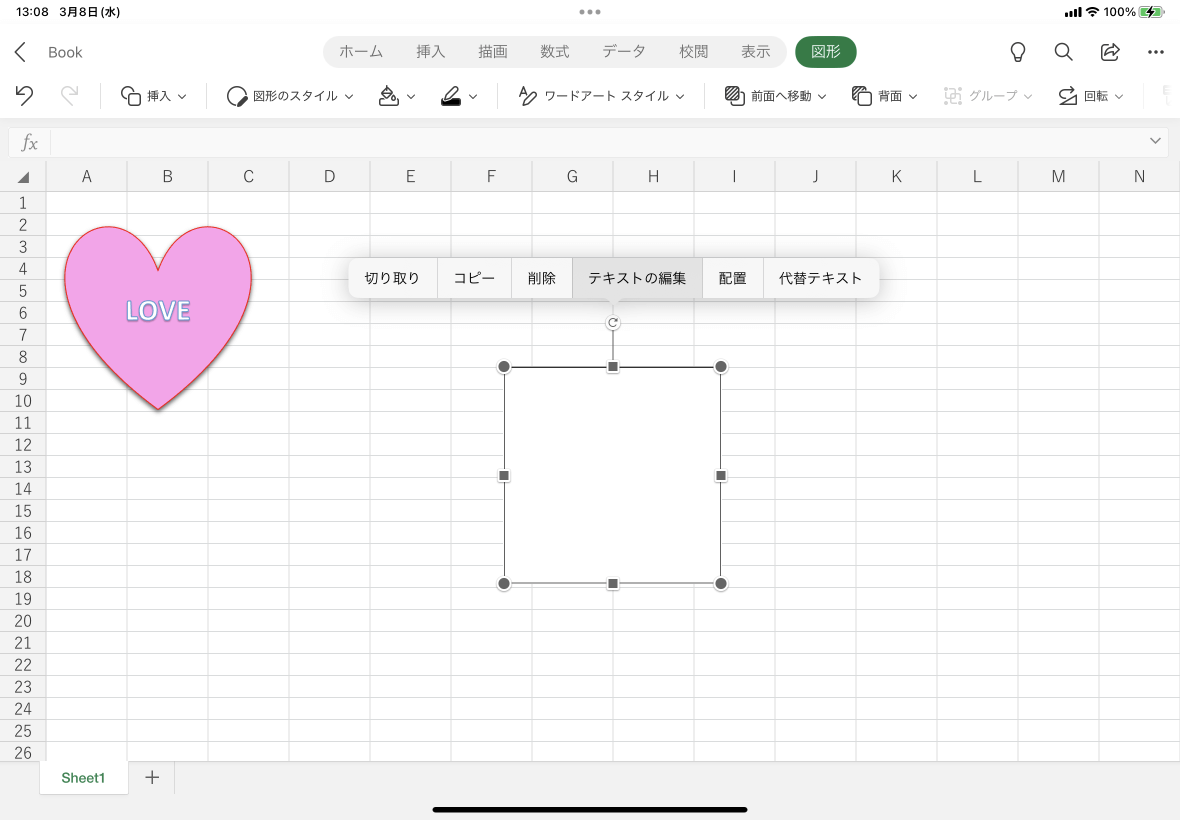Expand the ワードアート スタイル chevron
Image resolution: width=1180 pixels, height=820 pixels.
[680, 96]
